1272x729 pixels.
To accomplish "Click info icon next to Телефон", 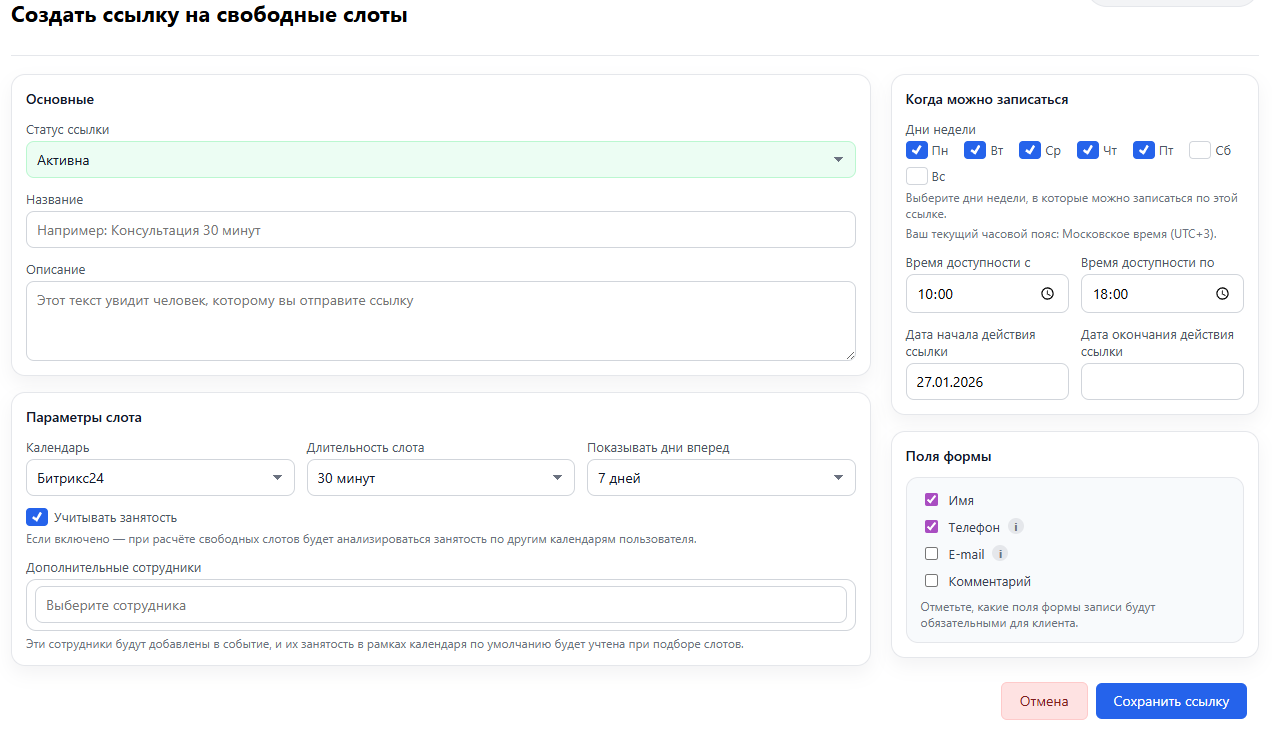I will tap(1016, 527).
